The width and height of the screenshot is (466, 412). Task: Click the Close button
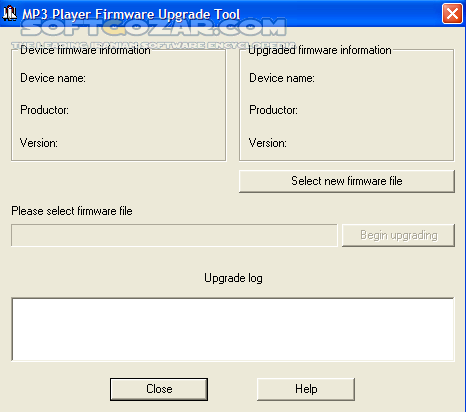(x=159, y=389)
